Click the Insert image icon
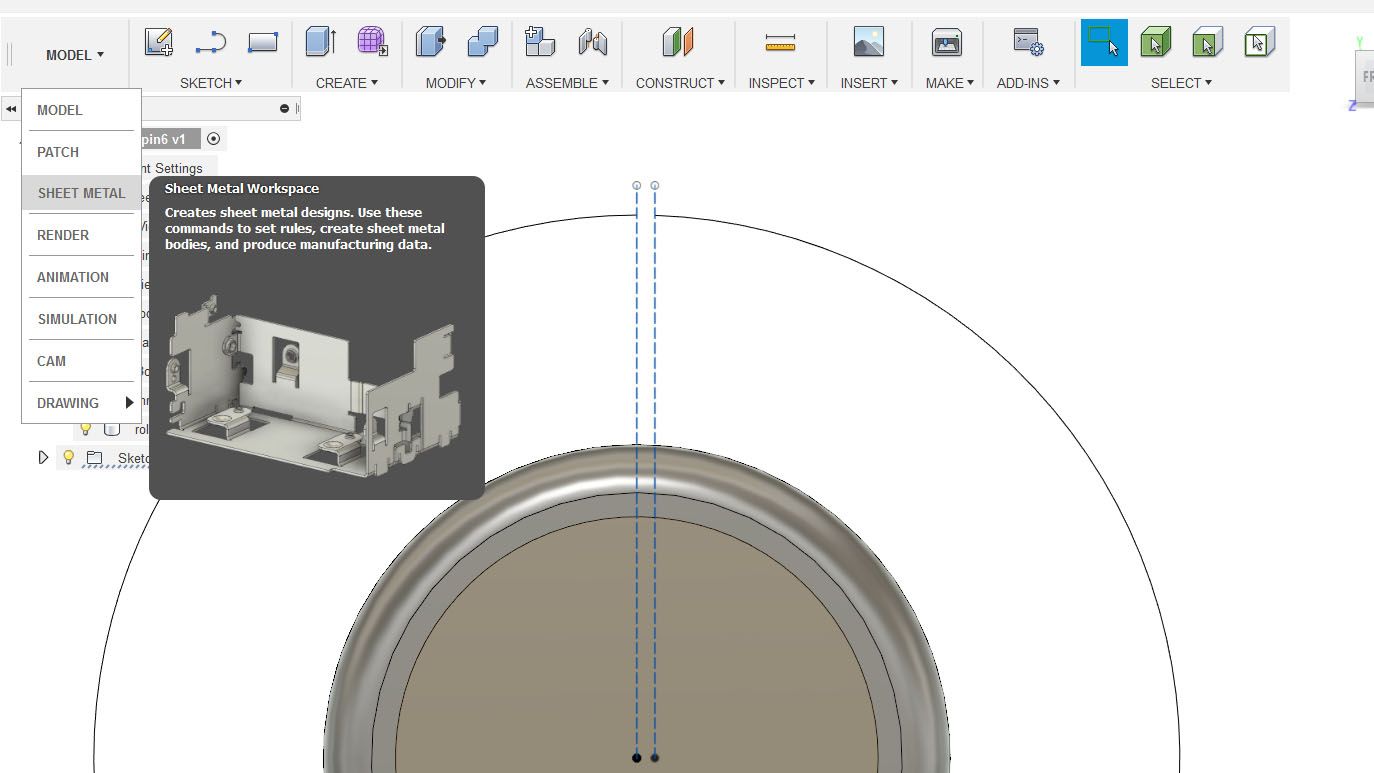This screenshot has height=773, width=1374. (x=869, y=42)
